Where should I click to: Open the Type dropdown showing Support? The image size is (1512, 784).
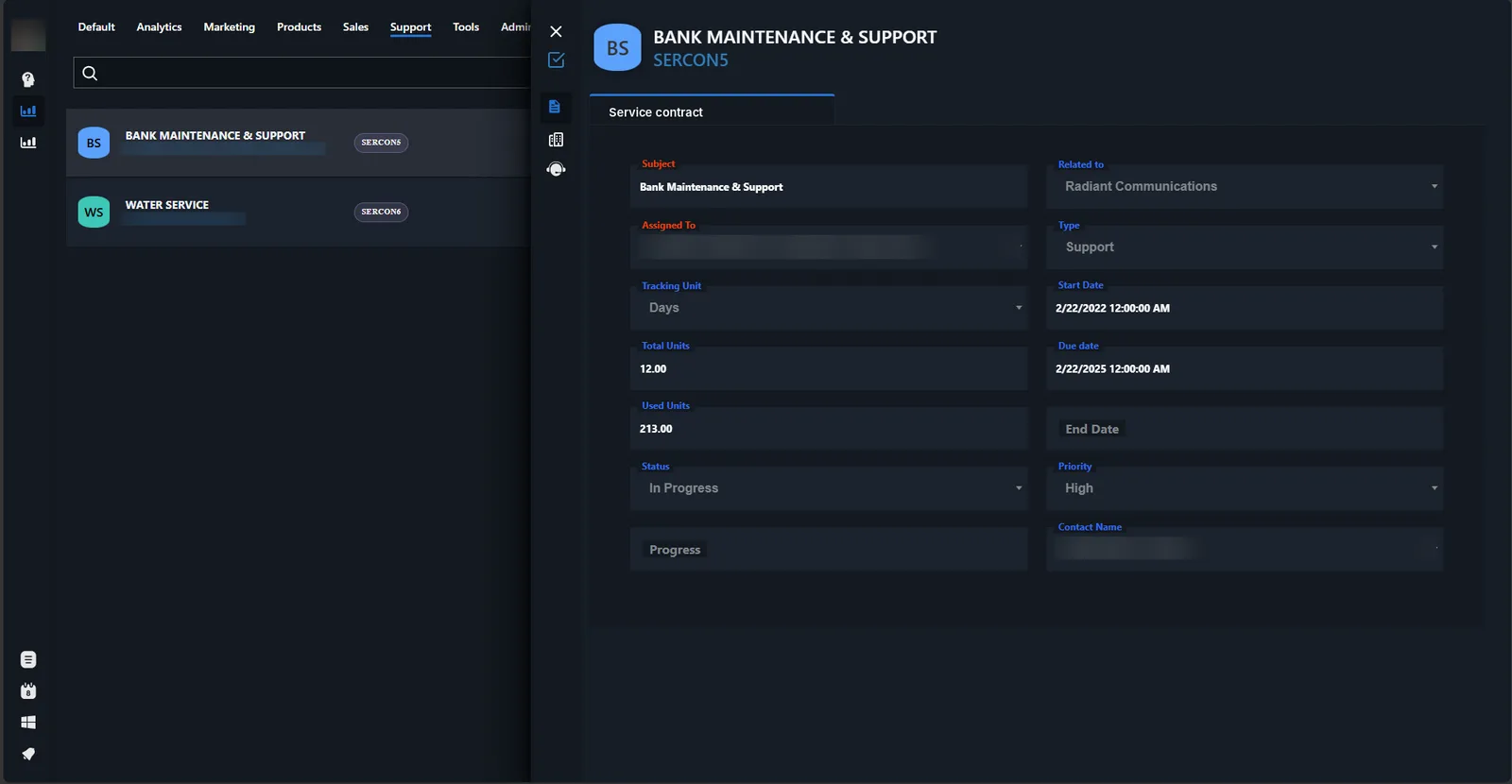click(1245, 247)
